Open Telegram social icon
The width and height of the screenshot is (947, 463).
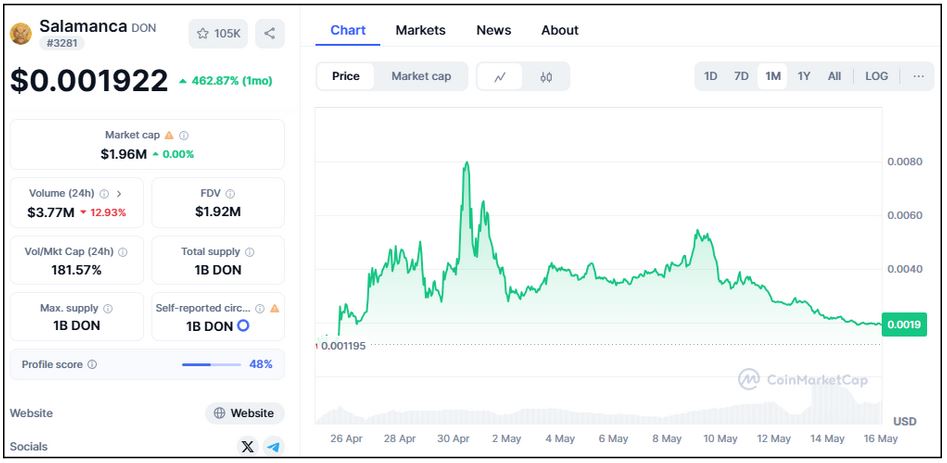tap(274, 447)
